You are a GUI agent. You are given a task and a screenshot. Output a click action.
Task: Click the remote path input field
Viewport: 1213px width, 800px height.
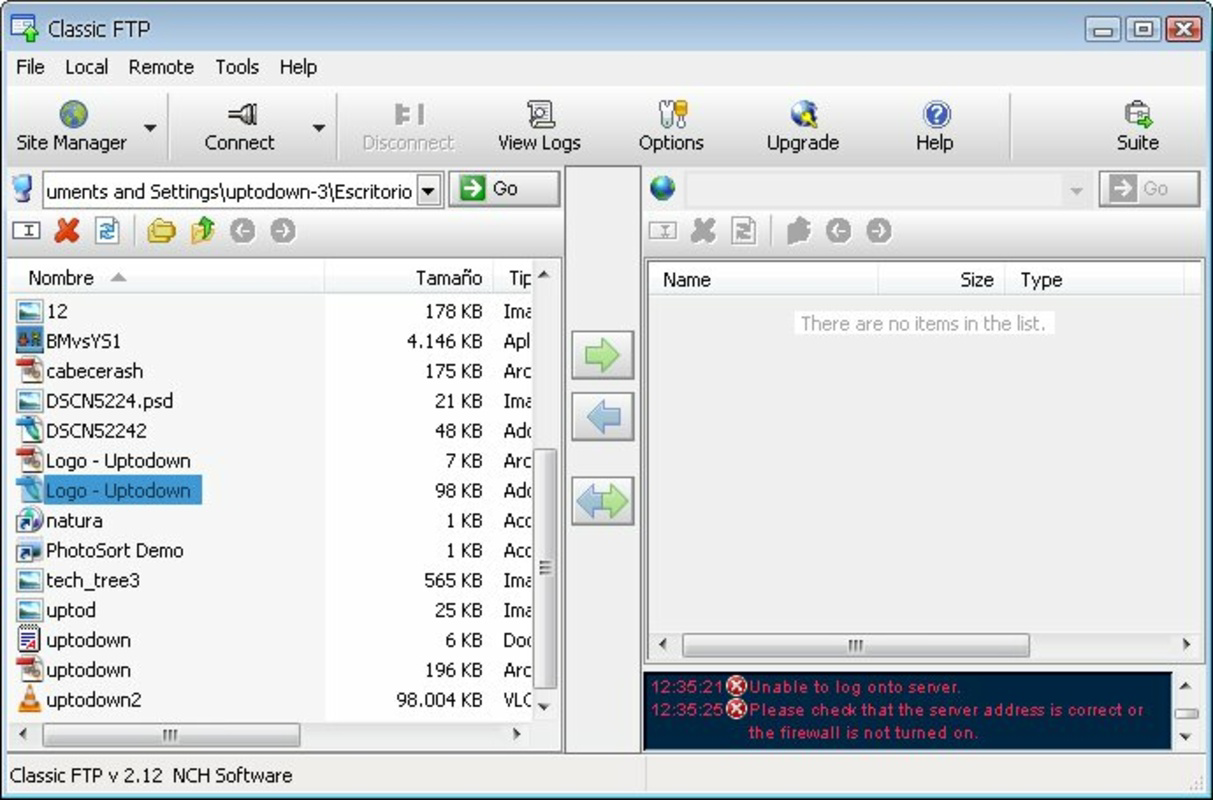click(x=873, y=190)
